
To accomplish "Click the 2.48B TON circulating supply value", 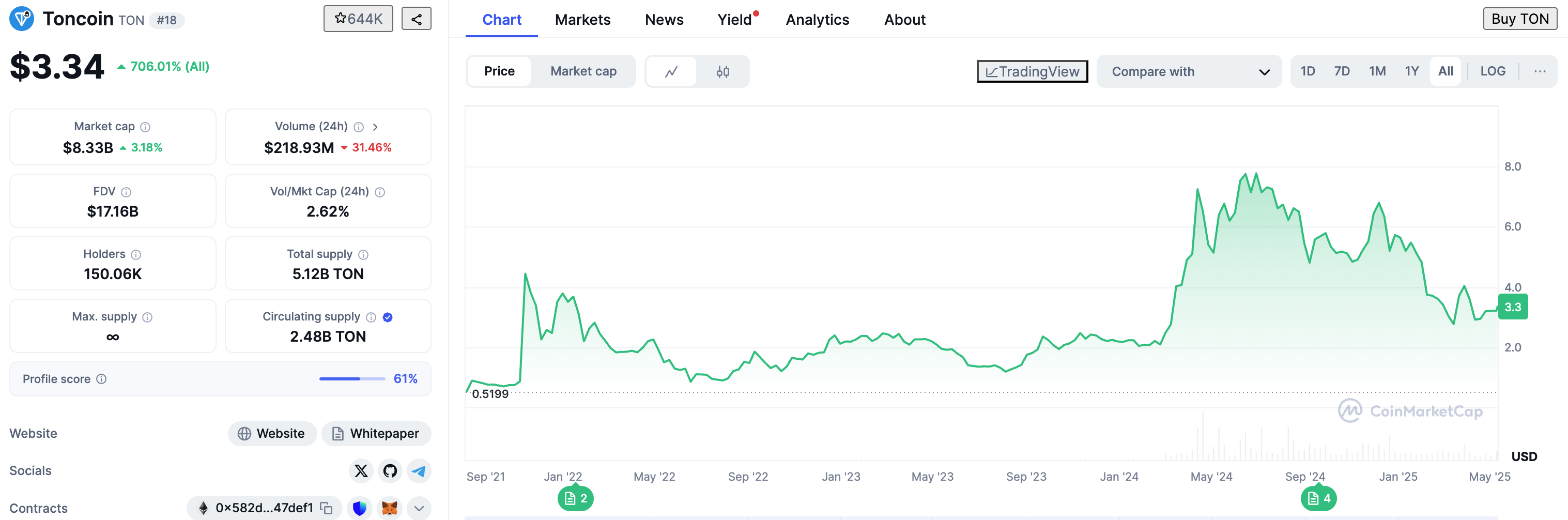I will 328,337.
